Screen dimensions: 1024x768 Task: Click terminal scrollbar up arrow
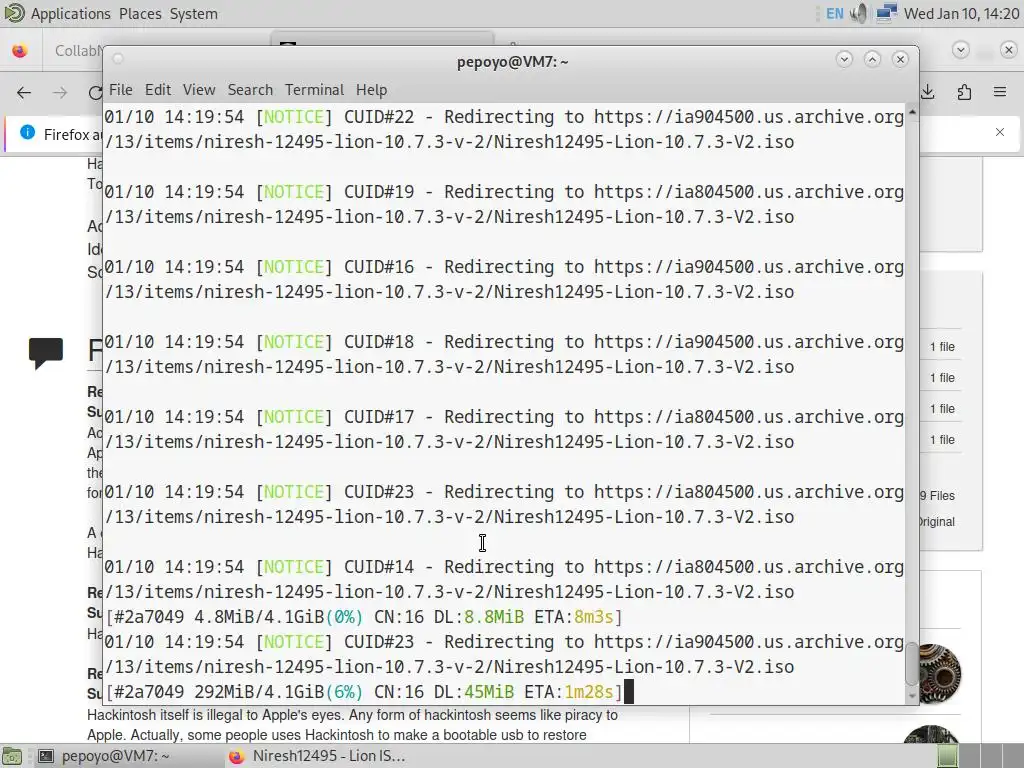[x=912, y=112]
